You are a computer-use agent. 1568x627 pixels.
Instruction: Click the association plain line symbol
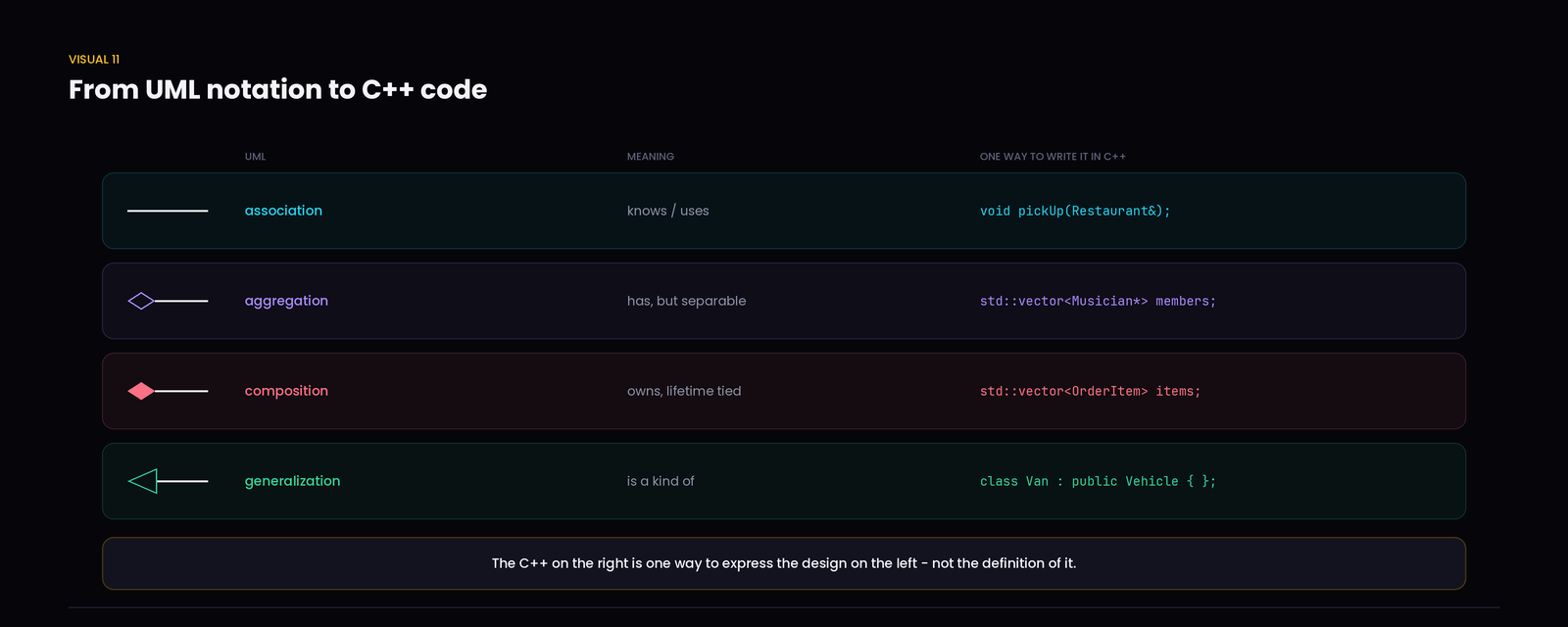tap(168, 211)
